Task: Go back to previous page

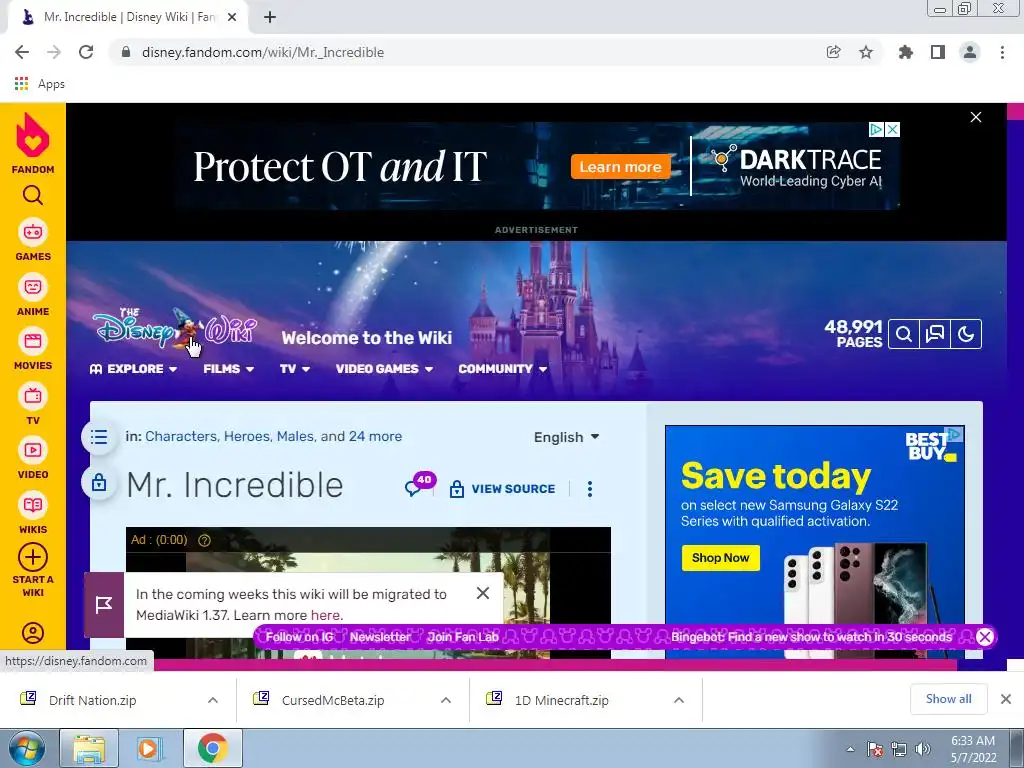Action: (x=22, y=52)
